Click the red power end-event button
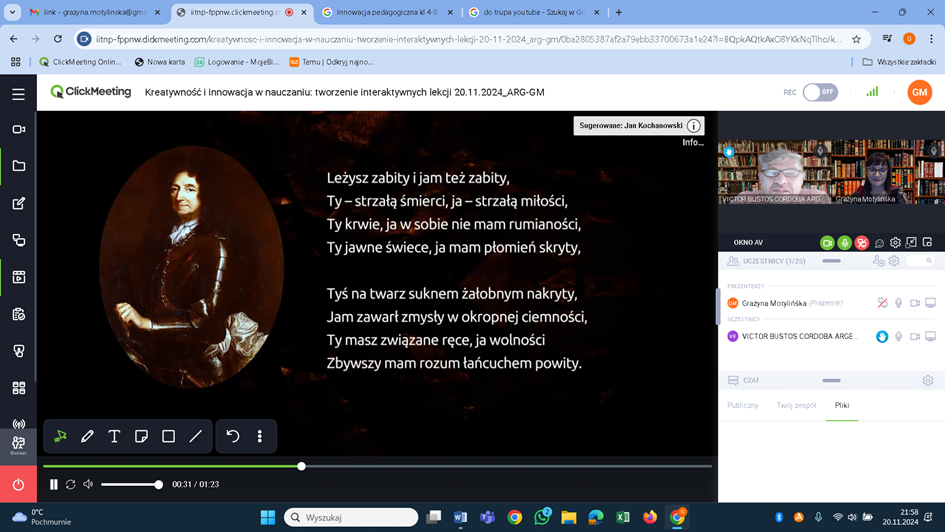Image resolution: width=945 pixels, height=532 pixels. click(x=18, y=484)
